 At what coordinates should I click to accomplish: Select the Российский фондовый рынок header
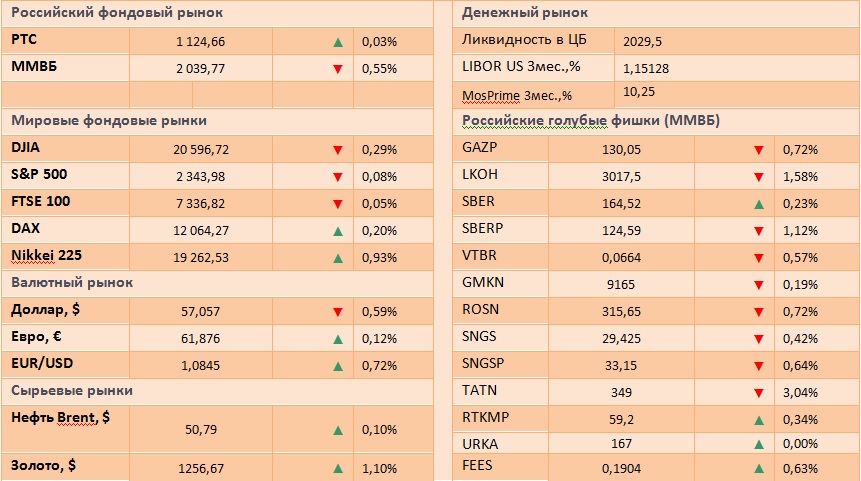(116, 13)
